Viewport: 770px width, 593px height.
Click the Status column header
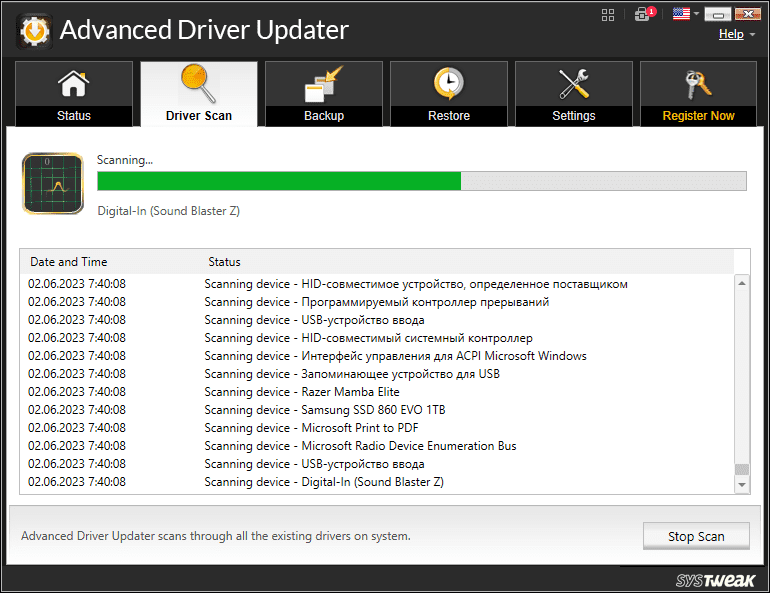tap(224, 262)
